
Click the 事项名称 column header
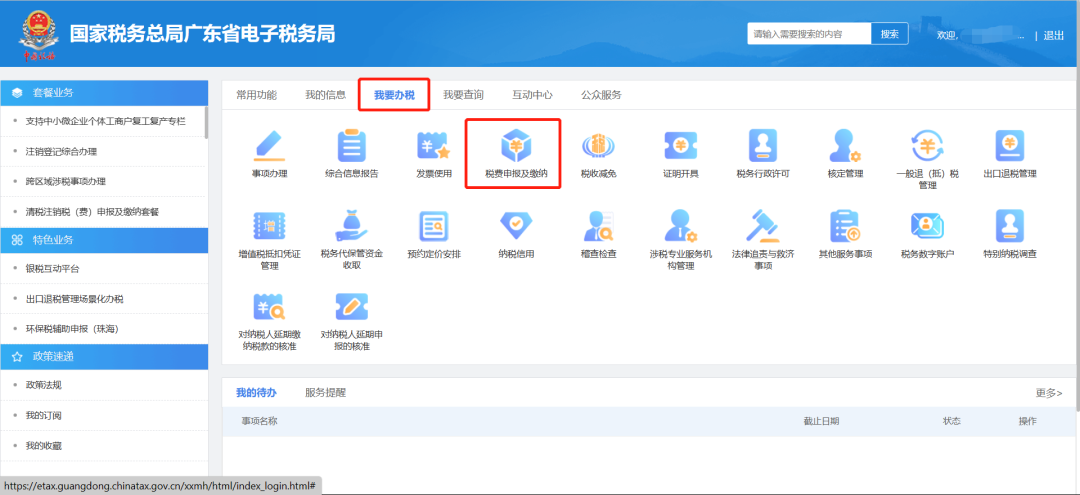(259, 421)
